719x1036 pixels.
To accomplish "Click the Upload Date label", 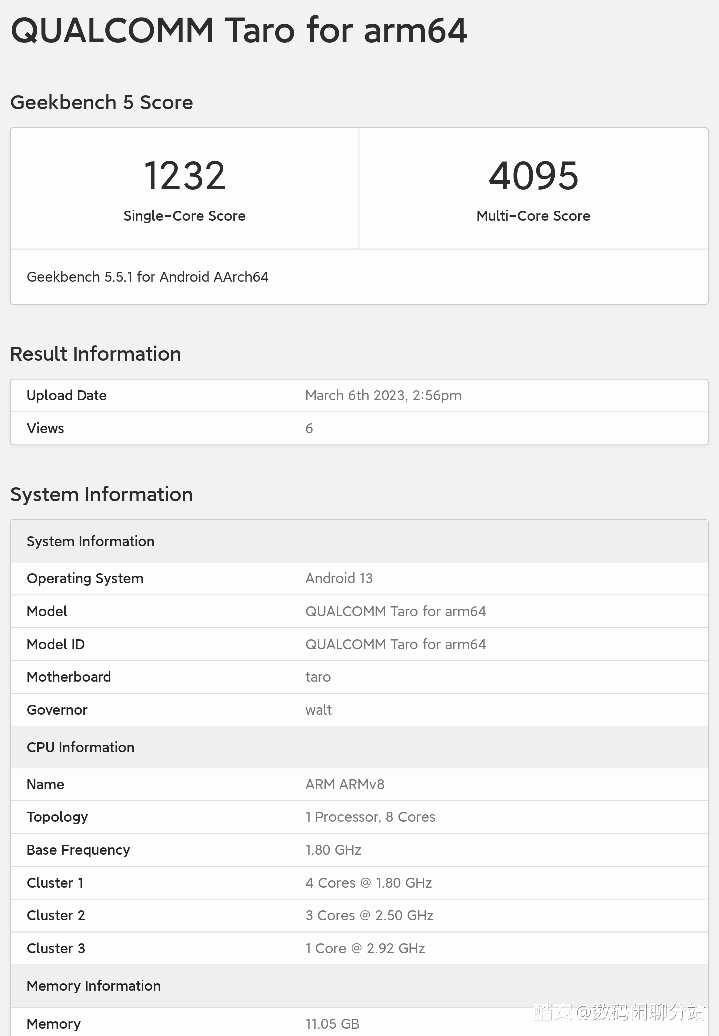I will [x=66, y=395].
